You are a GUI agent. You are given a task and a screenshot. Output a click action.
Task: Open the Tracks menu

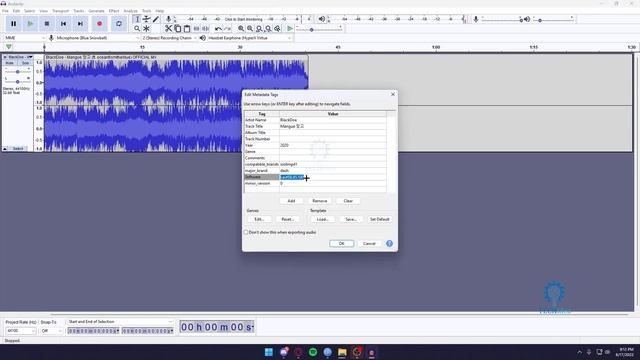click(x=79, y=11)
